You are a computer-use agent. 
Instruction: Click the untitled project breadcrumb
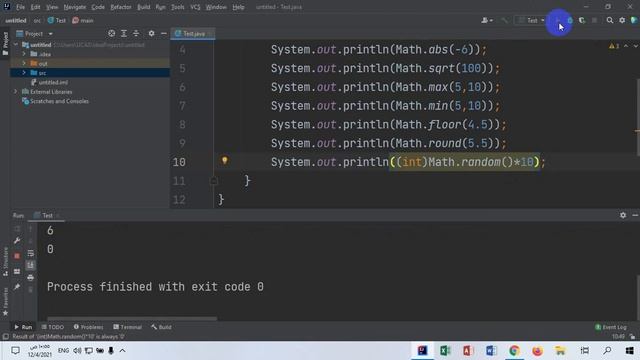click(x=16, y=20)
